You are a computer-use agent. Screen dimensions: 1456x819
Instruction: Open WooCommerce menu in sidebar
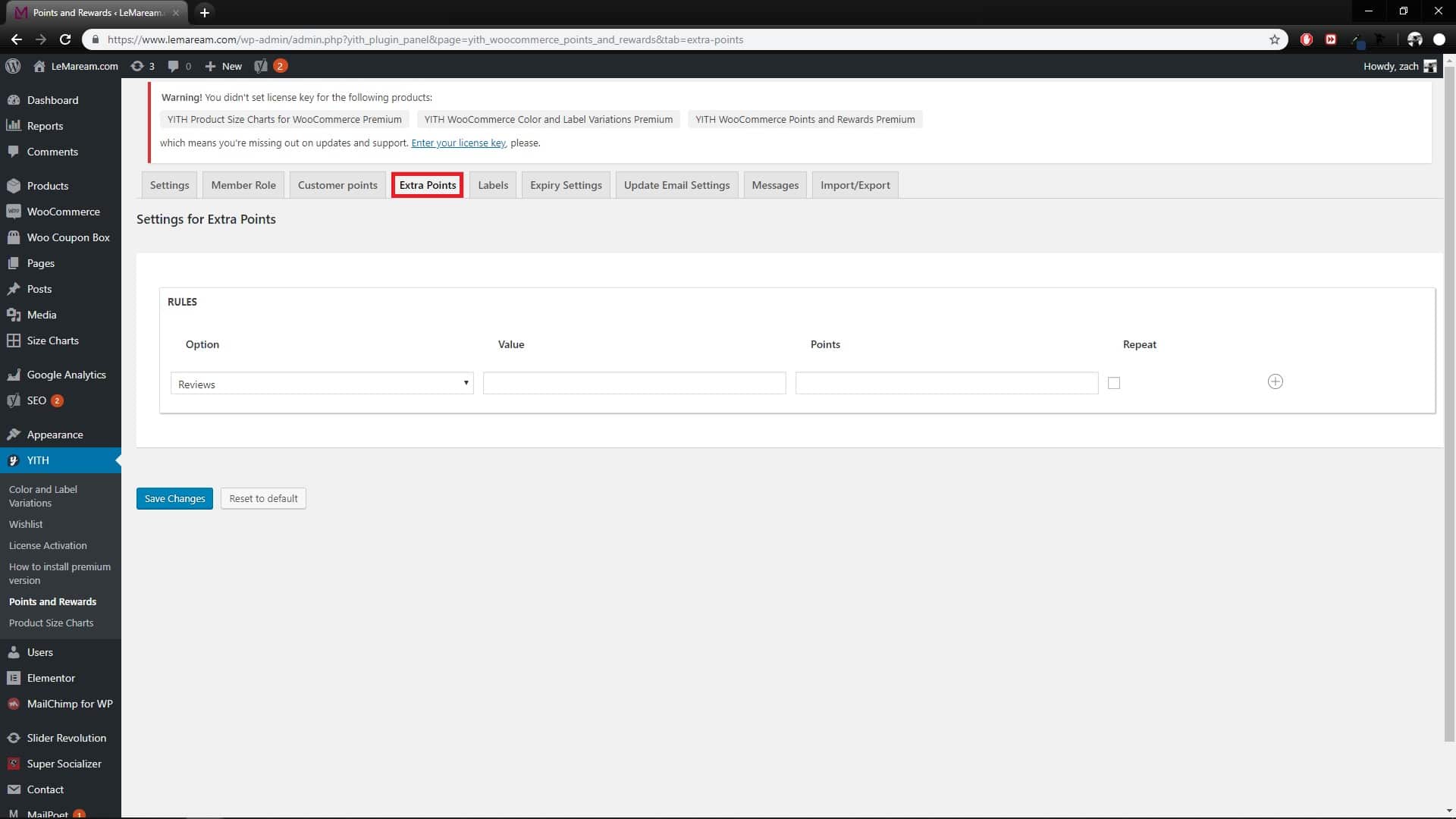61,212
